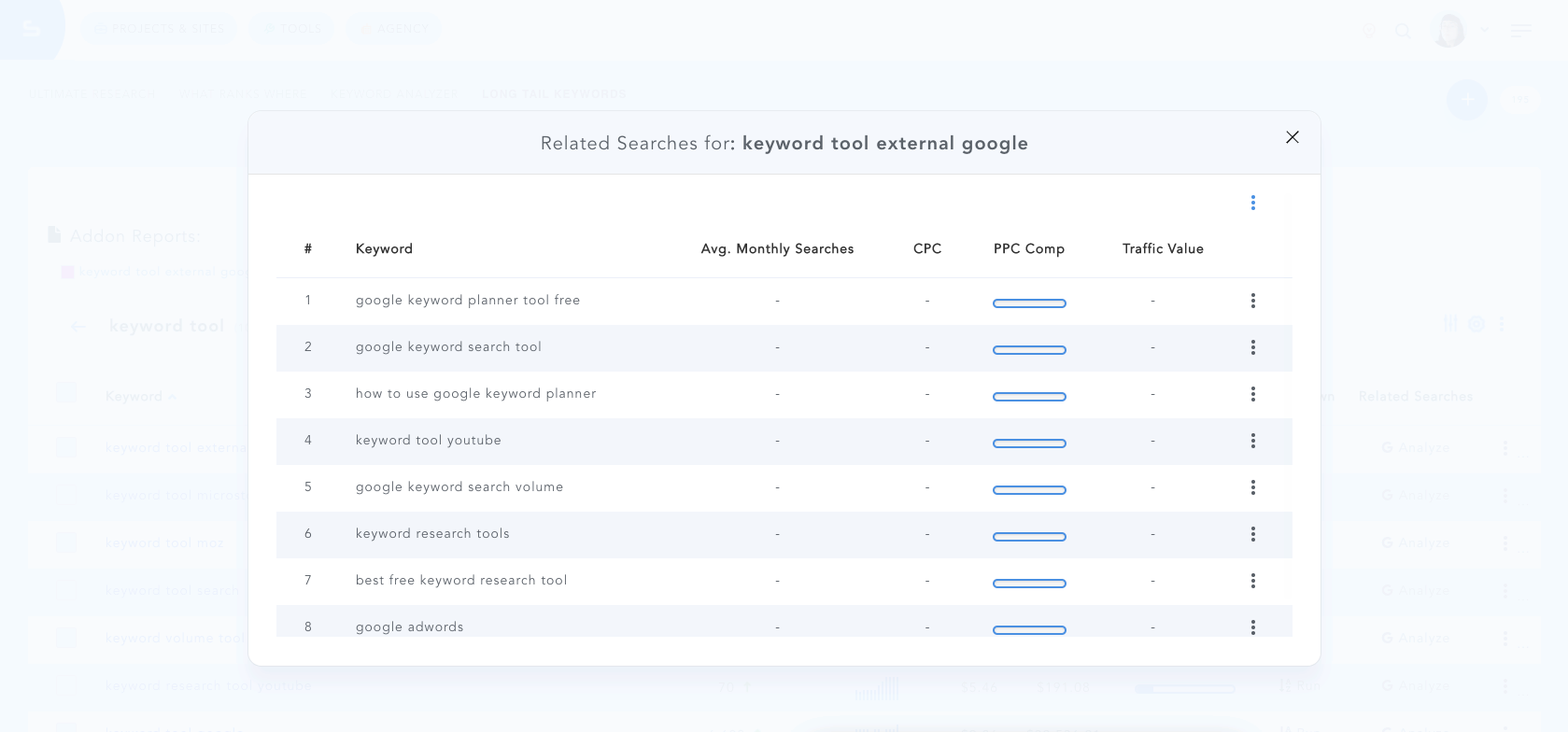Open the Tools menu in top bar

(291, 29)
